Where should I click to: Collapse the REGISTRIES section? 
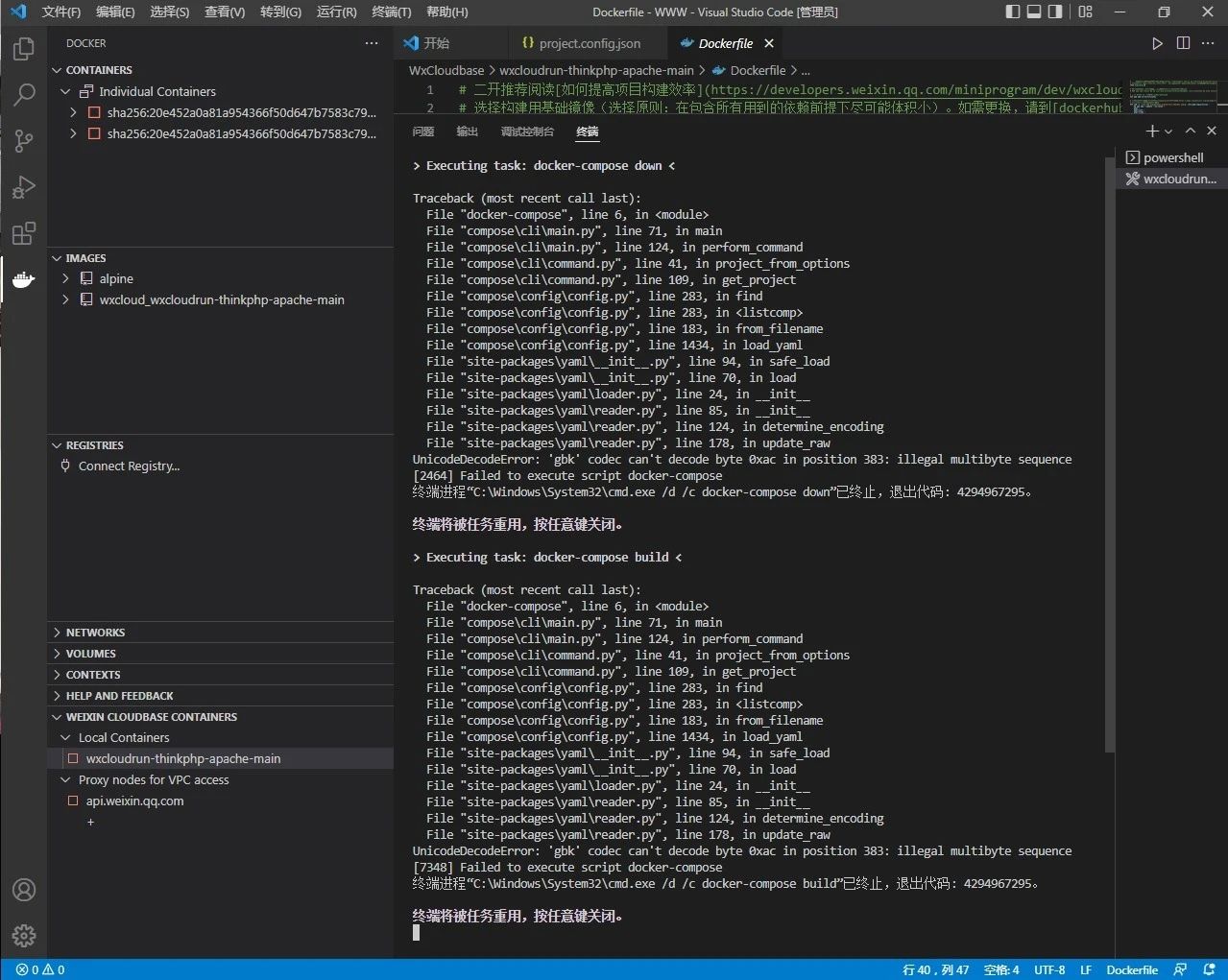57,445
